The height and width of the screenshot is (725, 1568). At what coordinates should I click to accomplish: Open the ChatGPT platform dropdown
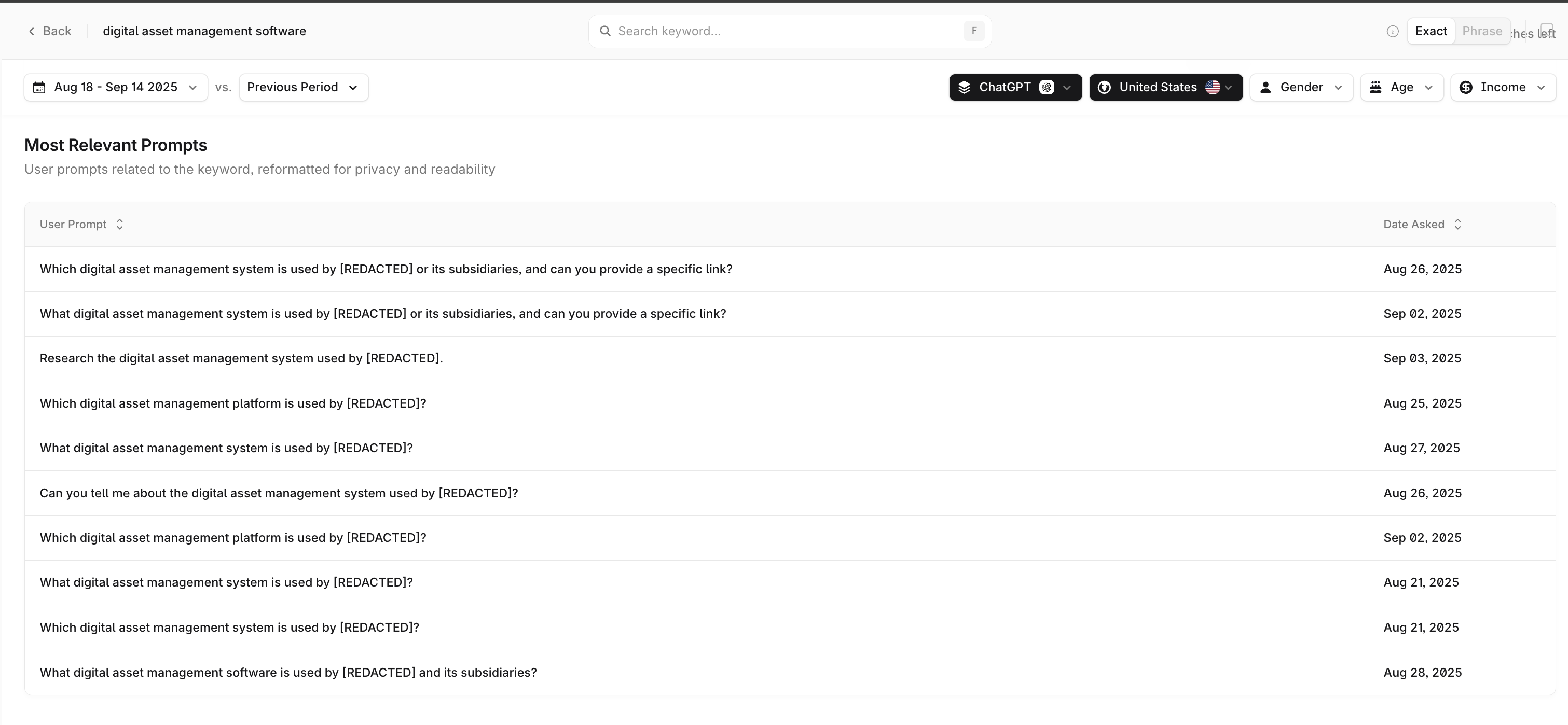pos(1015,87)
